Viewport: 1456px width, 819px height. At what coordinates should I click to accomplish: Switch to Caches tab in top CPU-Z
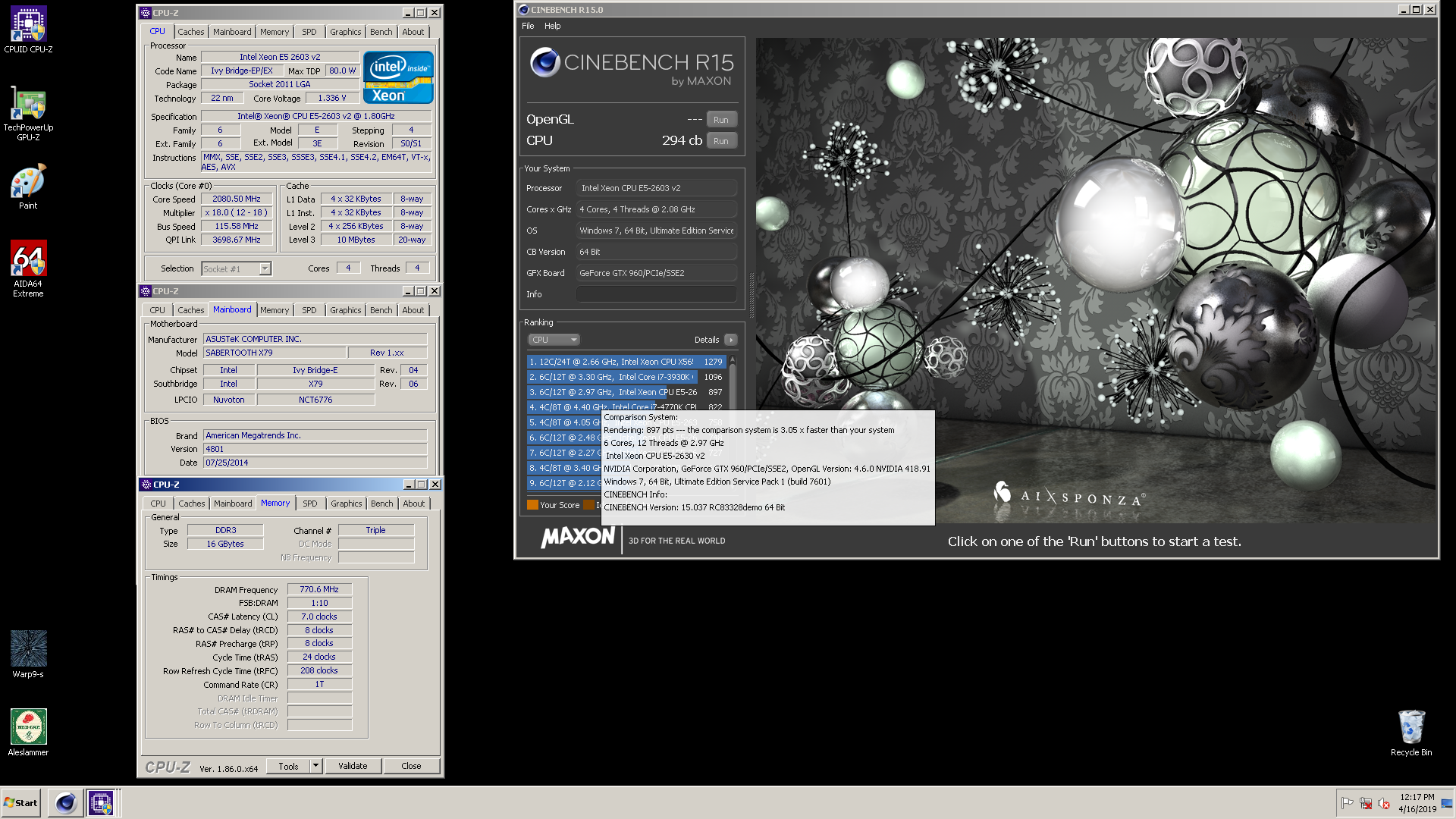coord(190,32)
